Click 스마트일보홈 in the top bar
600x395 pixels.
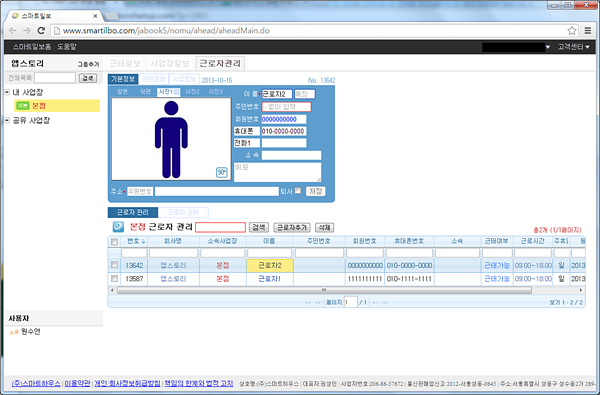[32, 47]
